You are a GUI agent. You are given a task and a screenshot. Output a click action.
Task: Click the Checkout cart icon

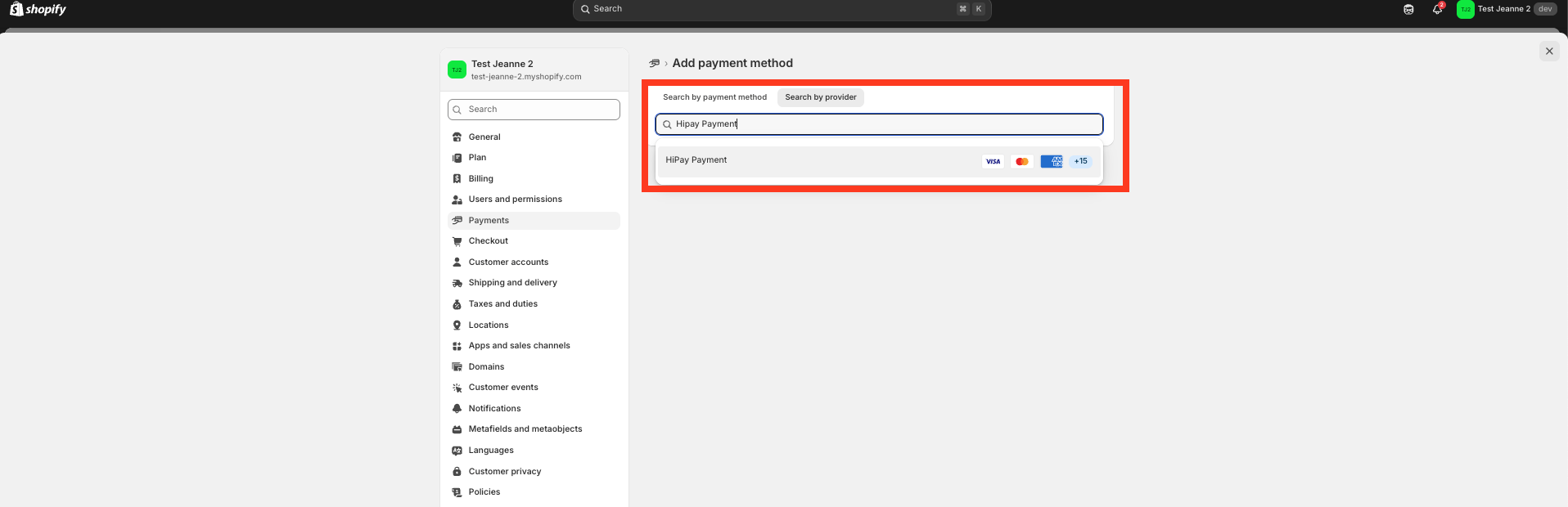pos(457,241)
